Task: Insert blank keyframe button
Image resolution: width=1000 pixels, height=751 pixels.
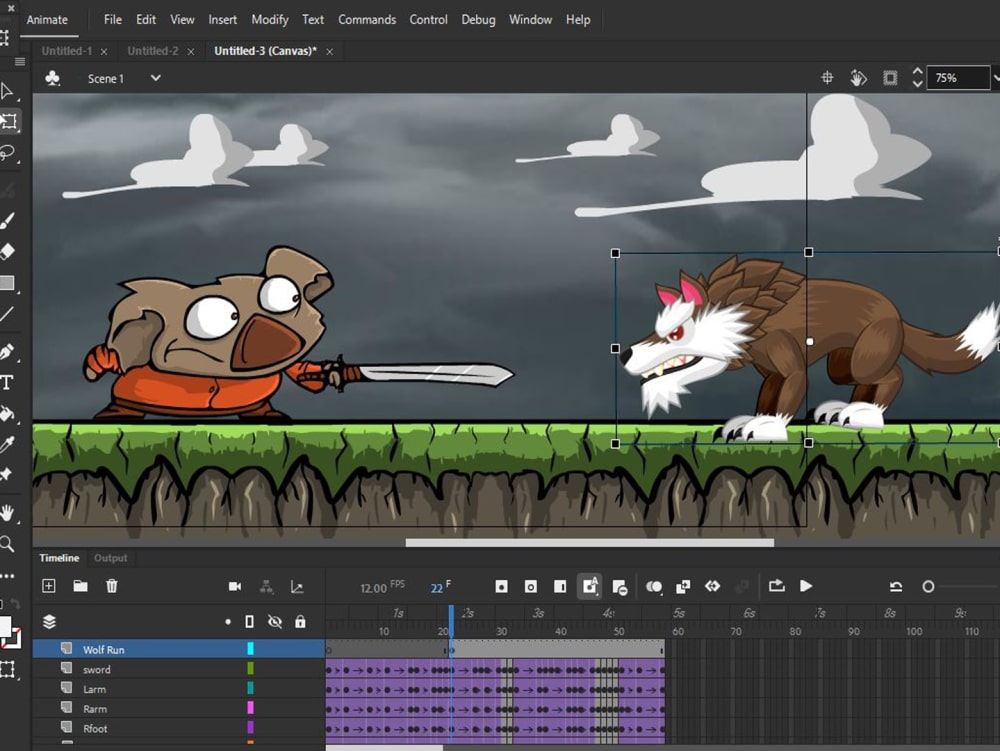Action: click(x=531, y=587)
